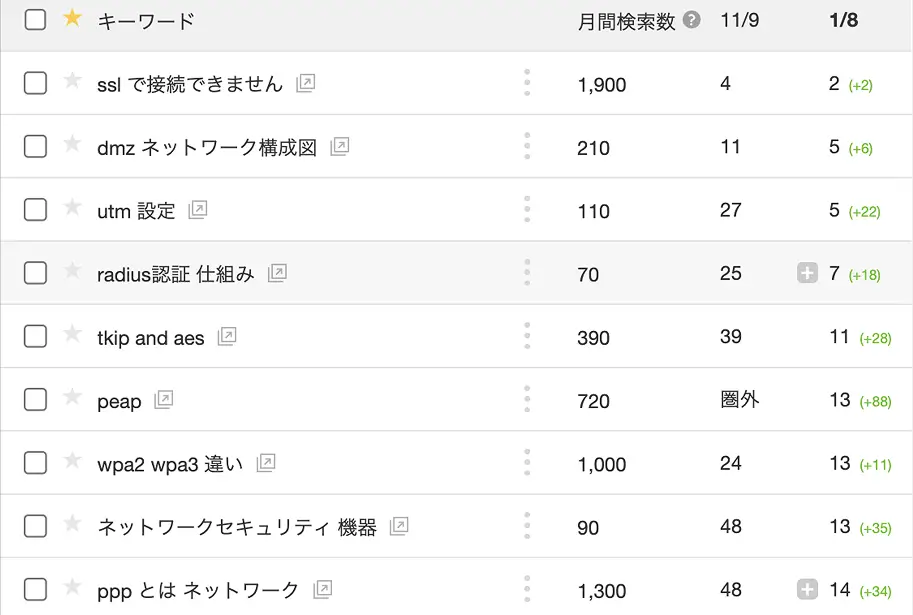The height and width of the screenshot is (615, 913).
Task: Star the ppp とは ネットワーク keyword
Action: 72,586
